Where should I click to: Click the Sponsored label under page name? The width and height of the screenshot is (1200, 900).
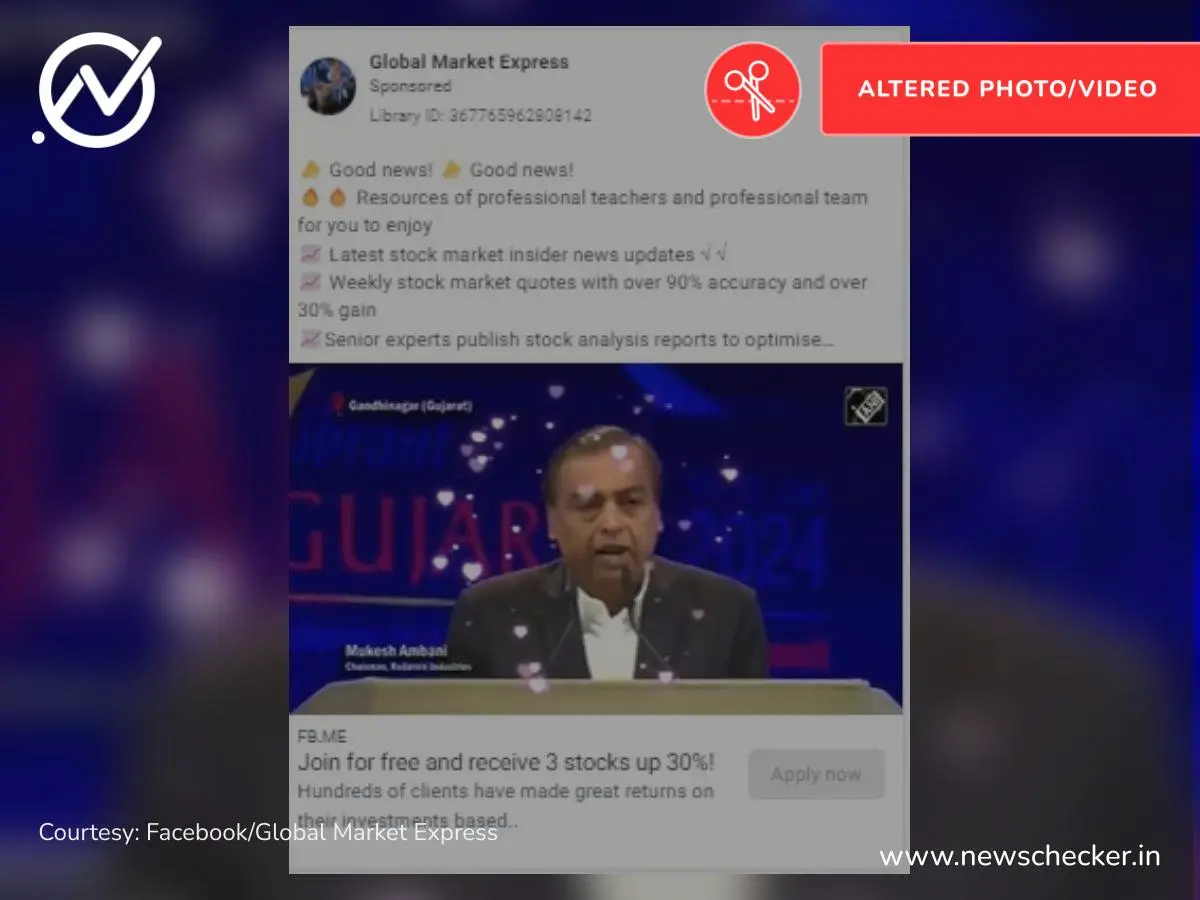coord(410,87)
